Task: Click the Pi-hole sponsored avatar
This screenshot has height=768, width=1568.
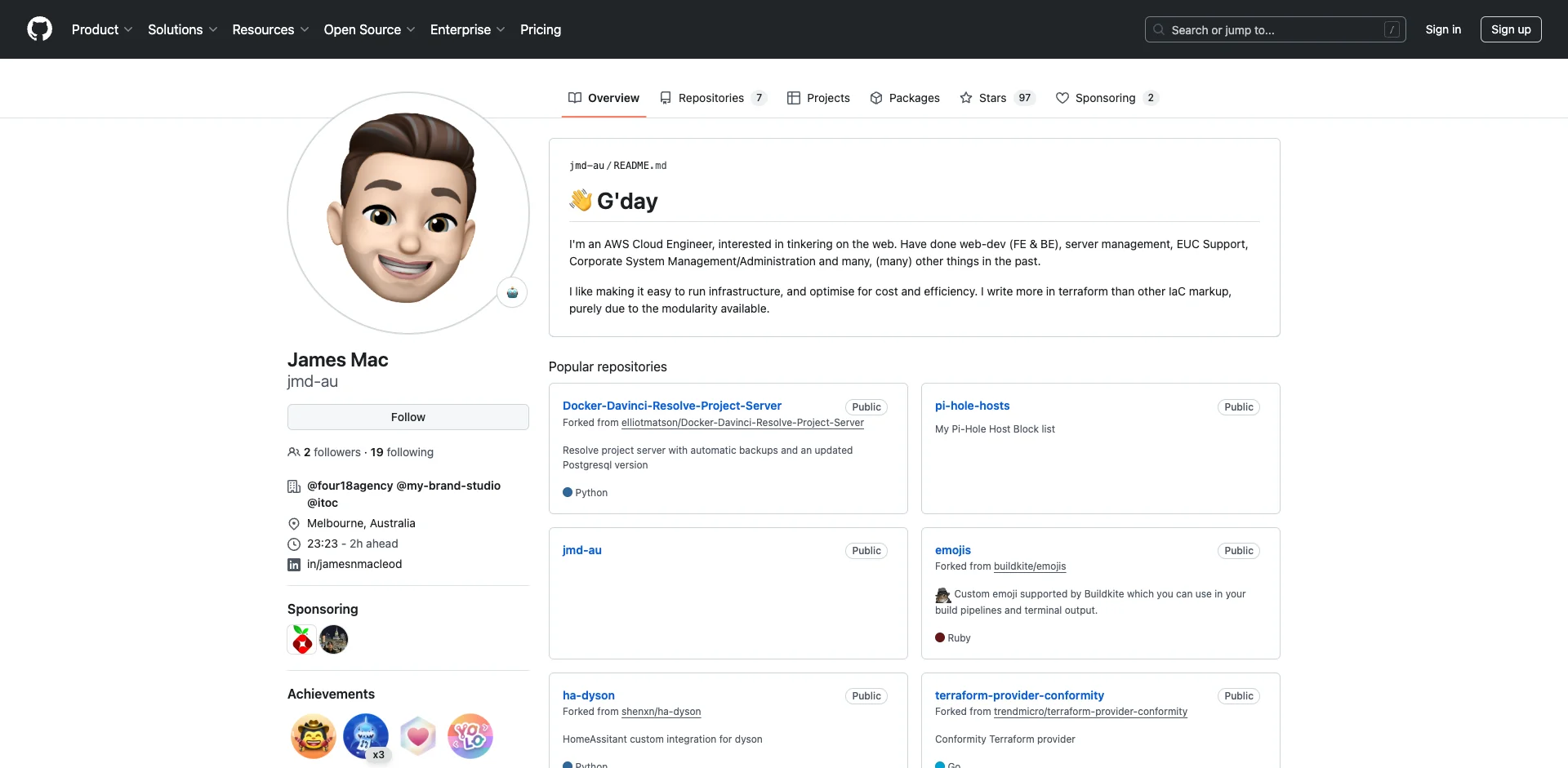Action: (302, 640)
